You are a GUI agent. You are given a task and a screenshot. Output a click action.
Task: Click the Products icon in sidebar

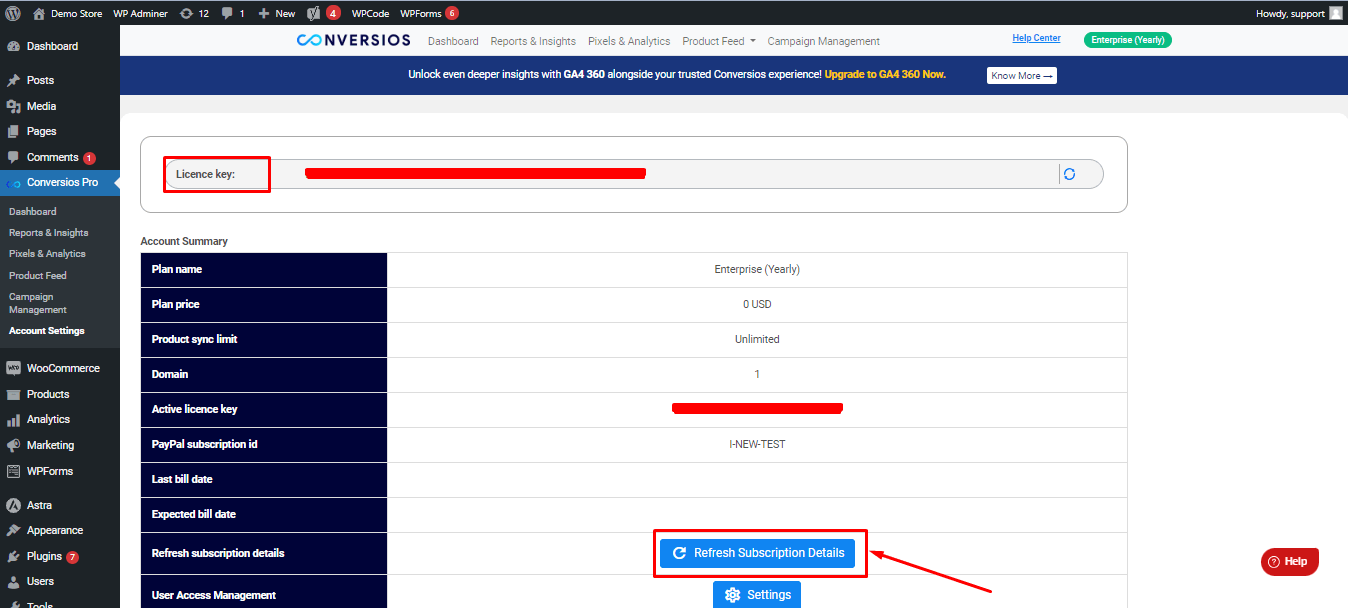click(x=14, y=394)
